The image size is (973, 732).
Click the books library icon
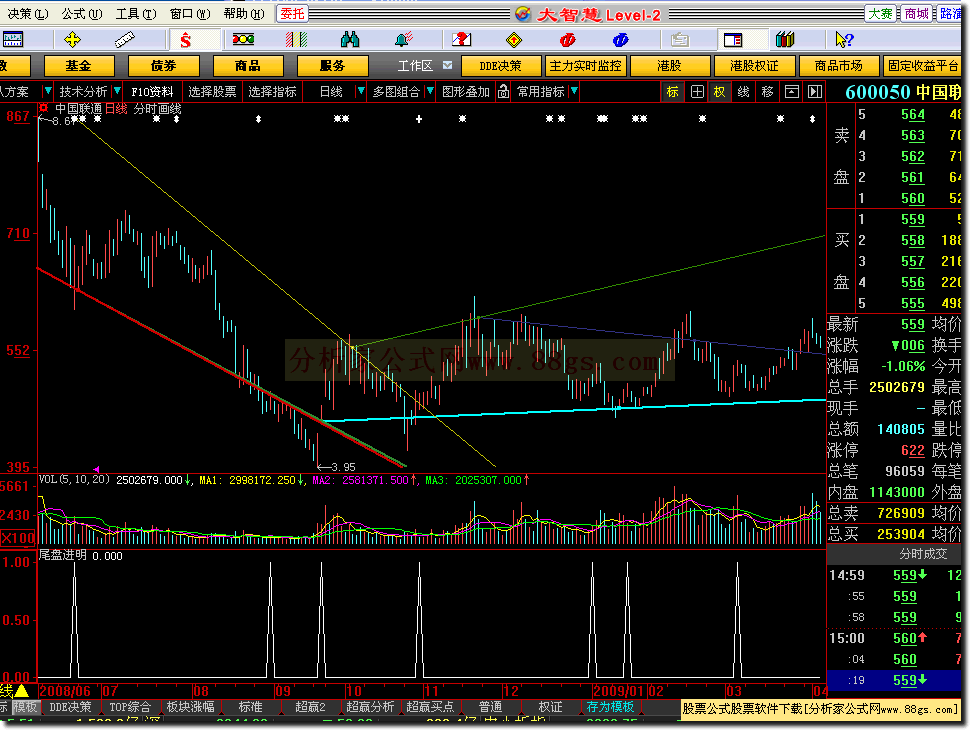click(785, 40)
